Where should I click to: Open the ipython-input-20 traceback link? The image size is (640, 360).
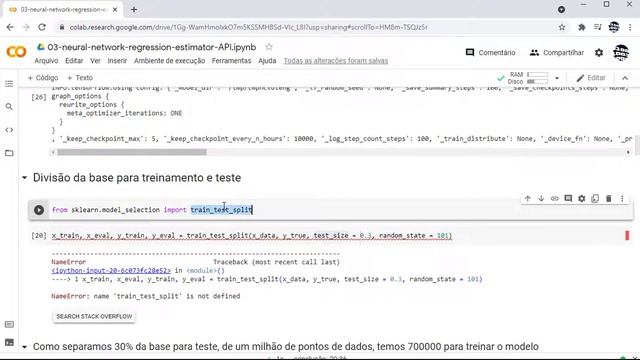click(x=111, y=271)
